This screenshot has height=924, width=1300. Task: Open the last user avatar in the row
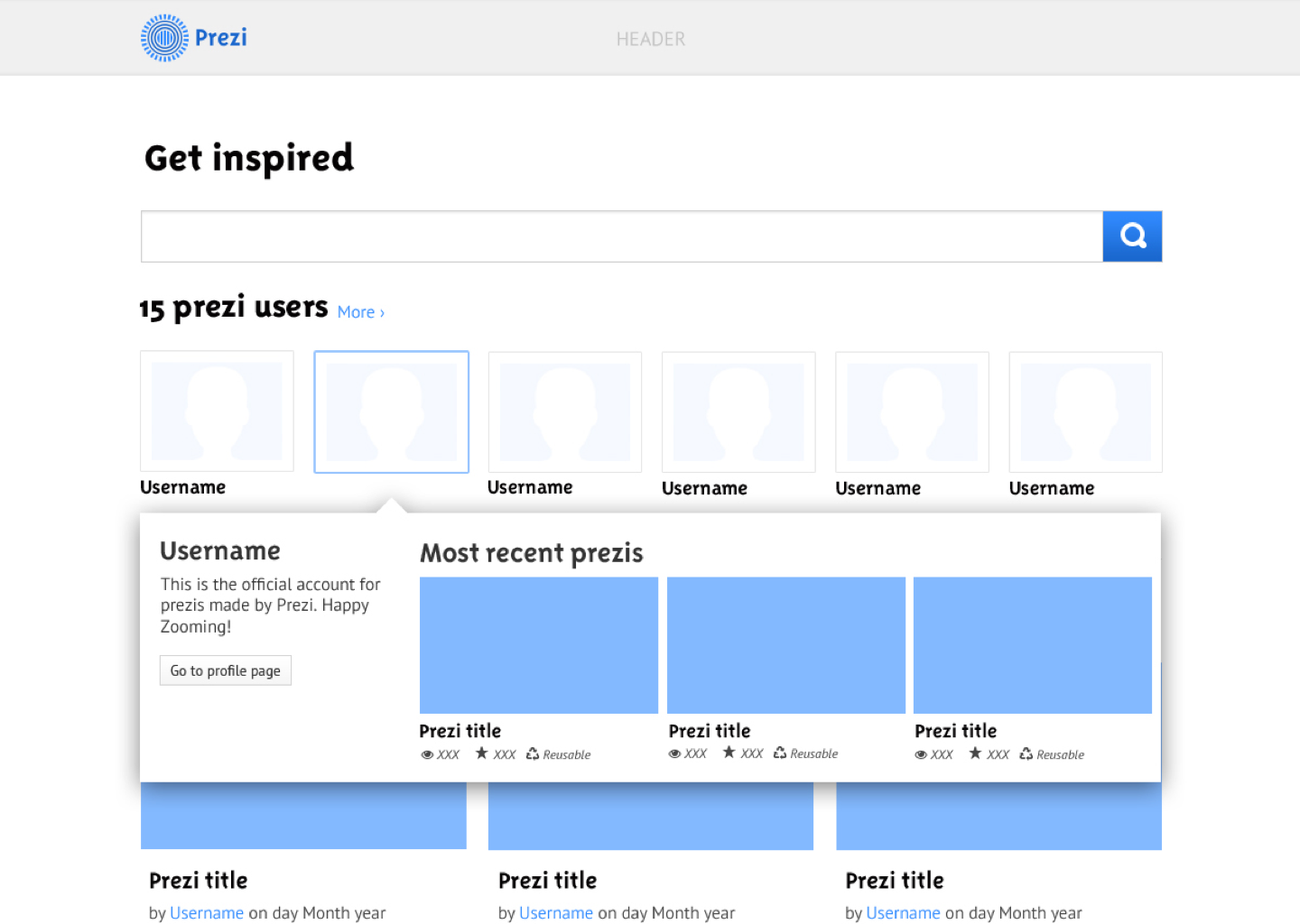click(1085, 411)
